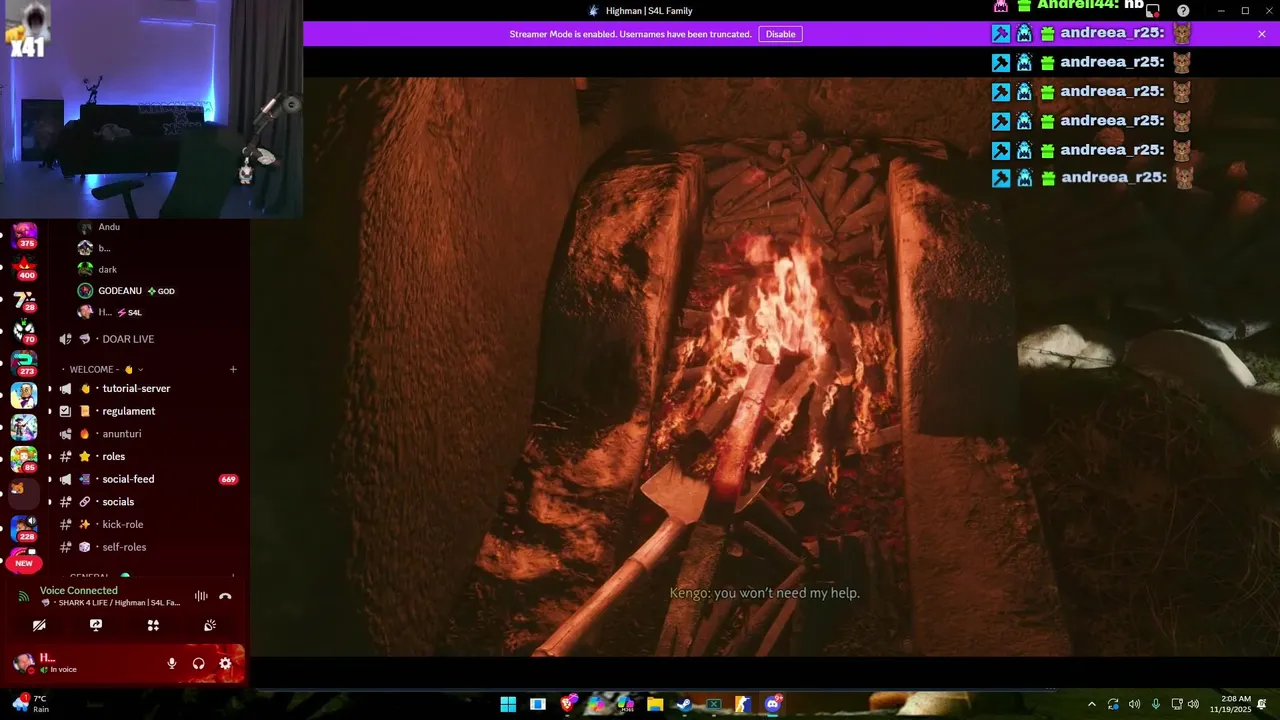
Task: Disconnect from the voice channel
Action: (x=225, y=596)
